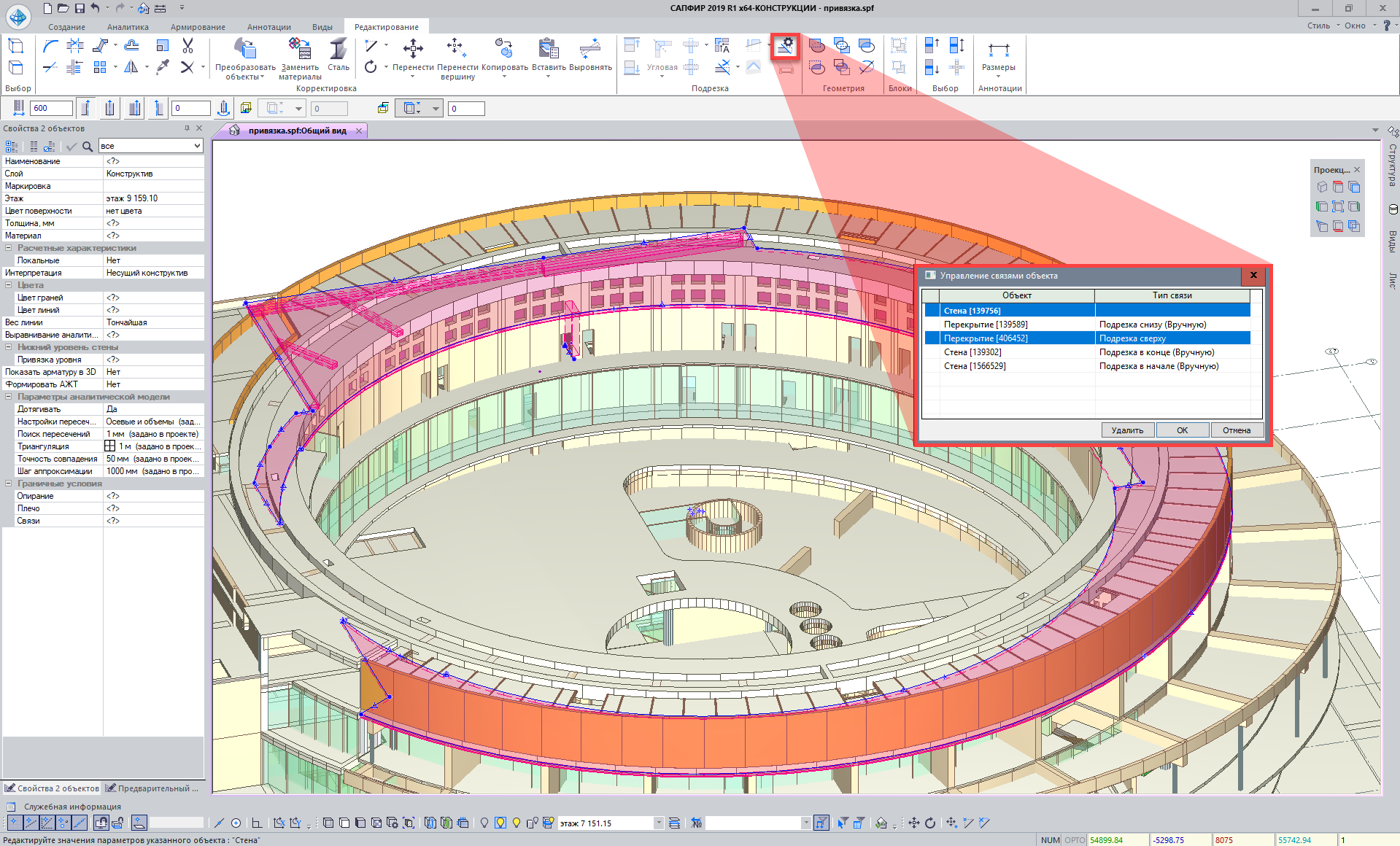Switch to the Аналитика ribbon tab
The image size is (1400, 846).
tap(128, 27)
